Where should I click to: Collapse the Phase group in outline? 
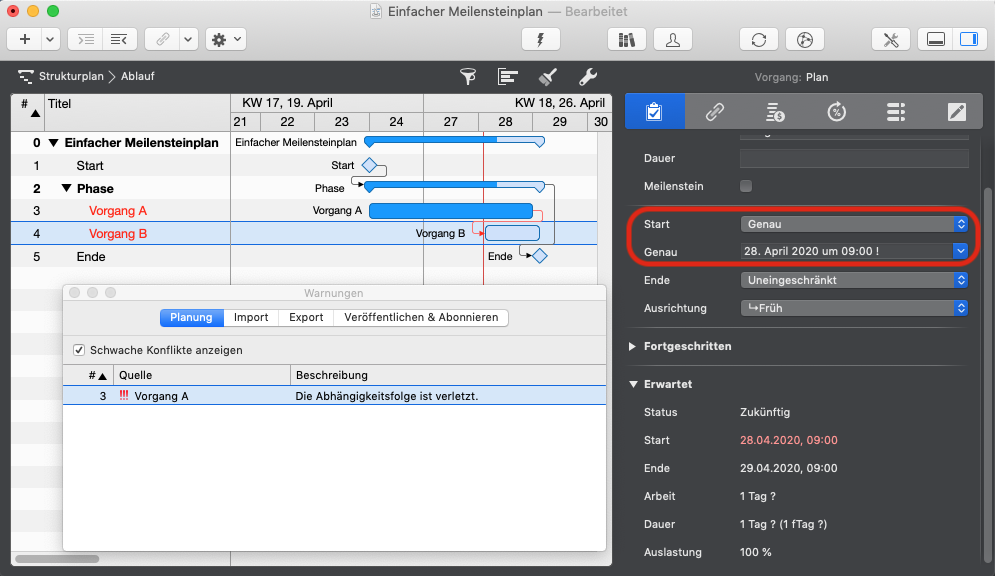click(66, 188)
